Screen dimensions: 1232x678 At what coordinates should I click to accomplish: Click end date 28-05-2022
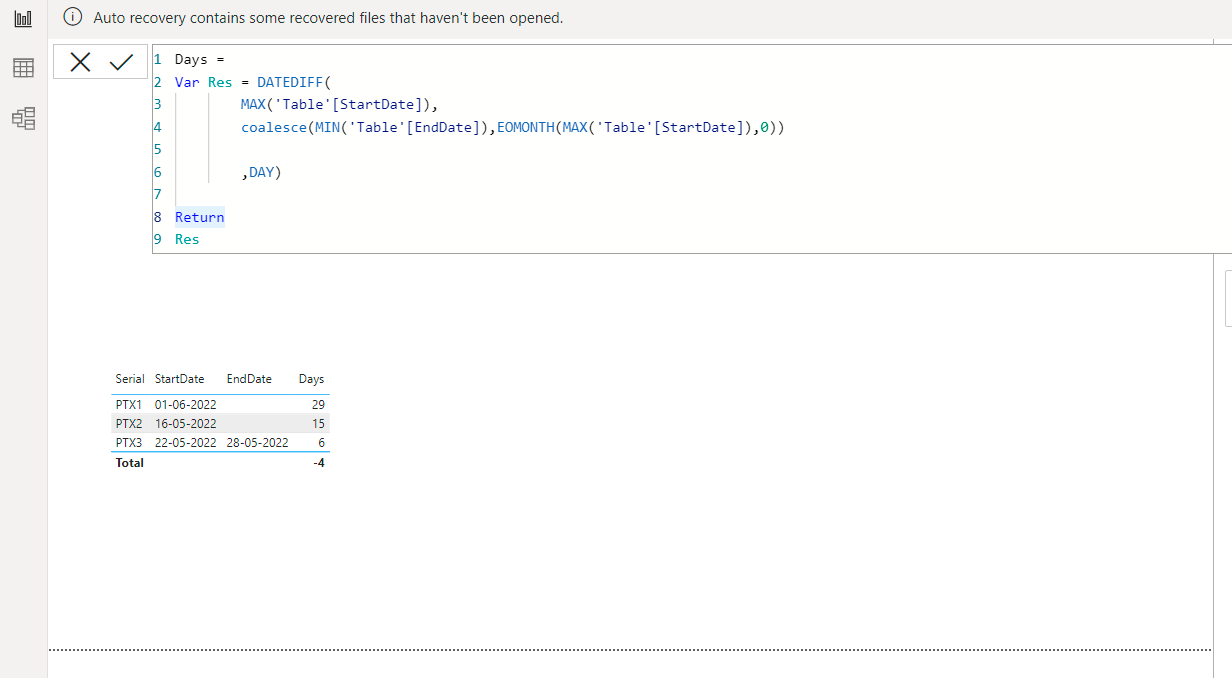point(257,442)
